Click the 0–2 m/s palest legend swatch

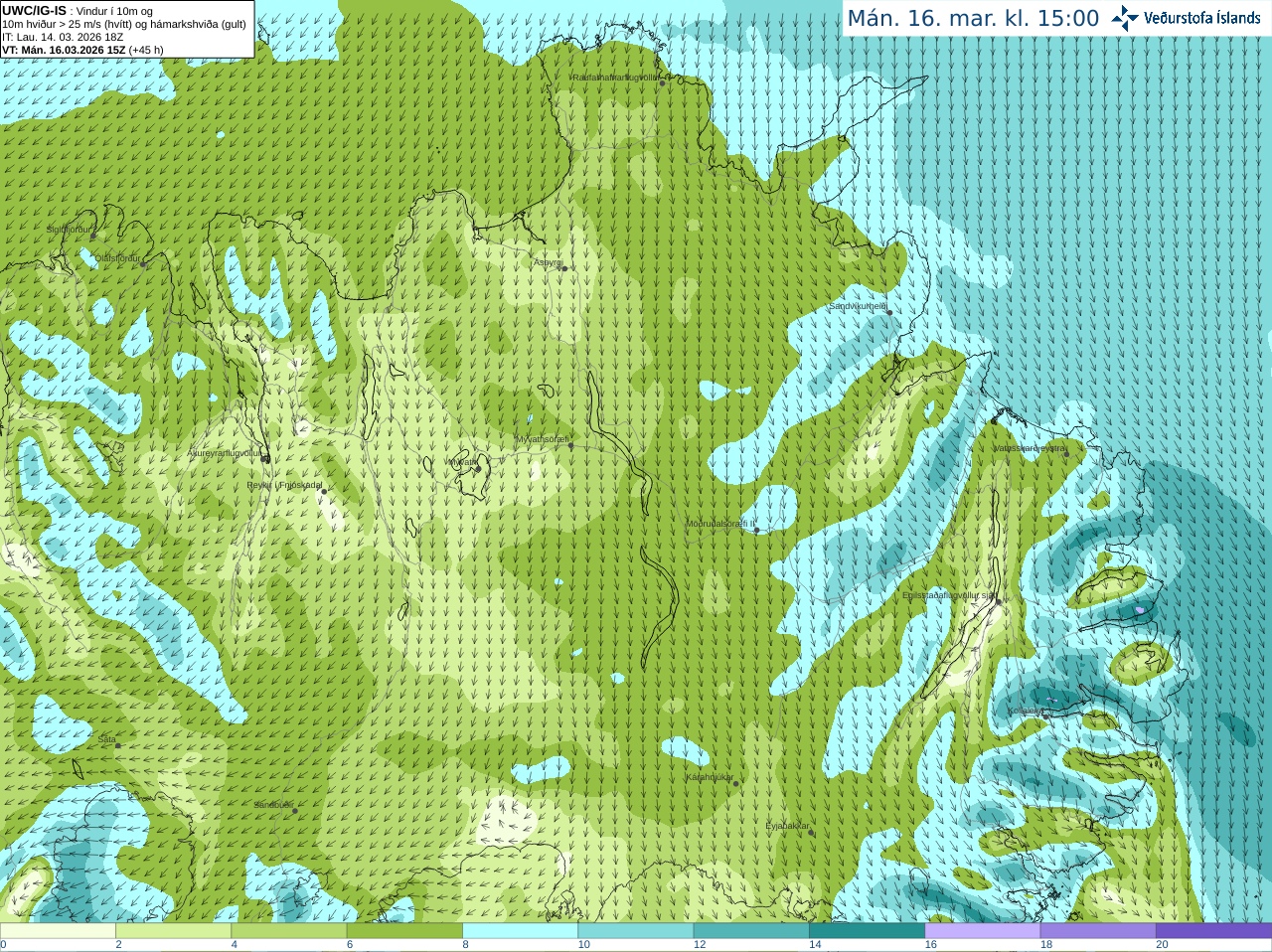(x=58, y=931)
